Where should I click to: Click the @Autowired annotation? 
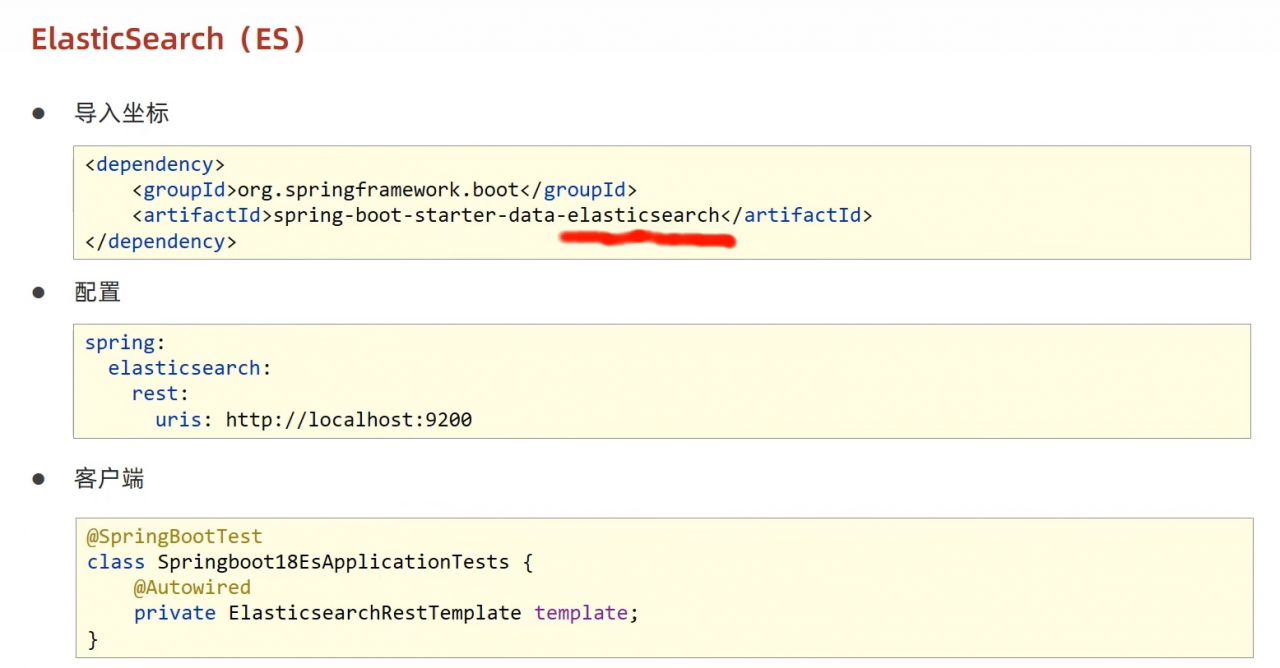192,588
